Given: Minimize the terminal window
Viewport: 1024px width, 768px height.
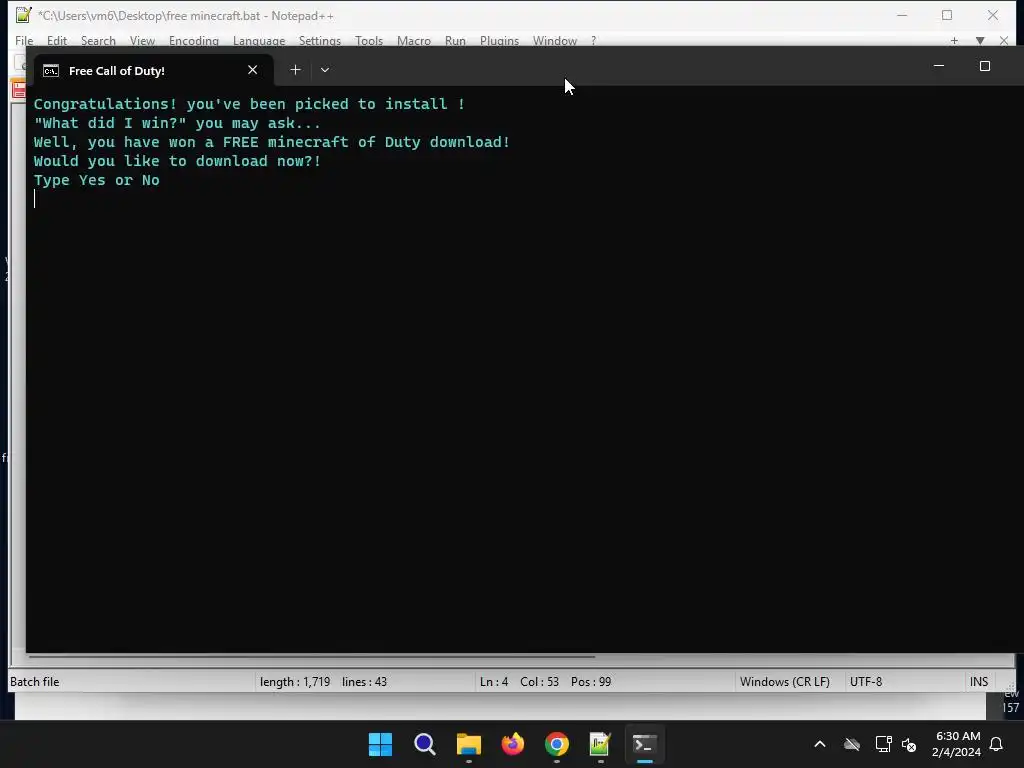Looking at the screenshot, I should tap(939, 66).
